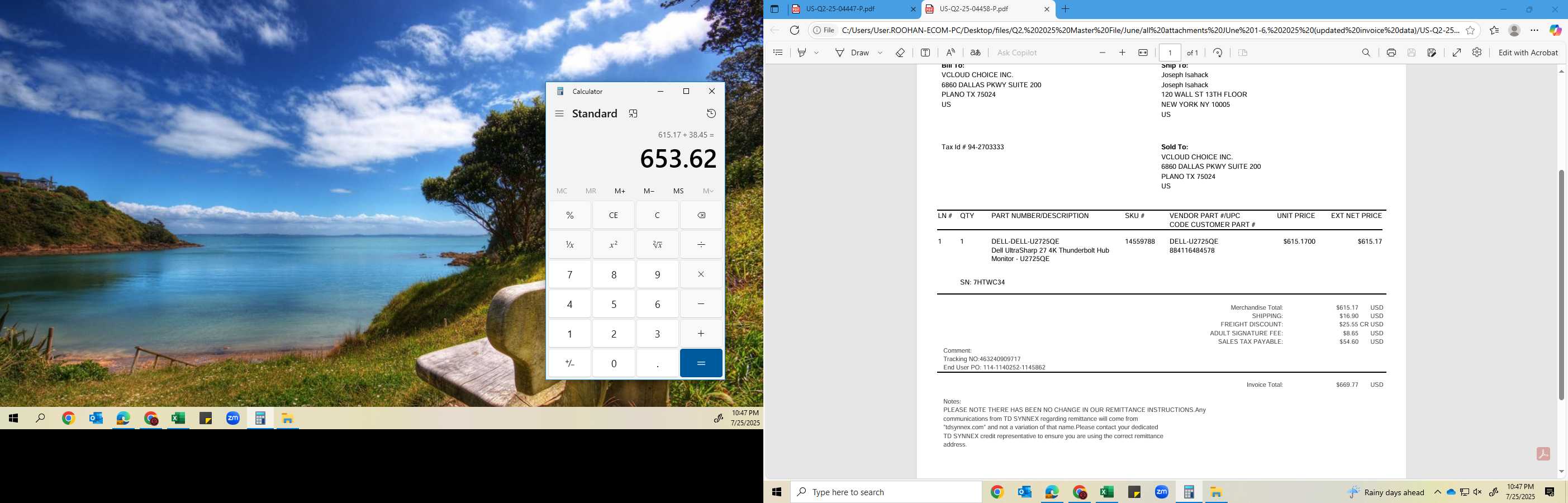The image size is (1568, 503).
Task: Store the value with the MS button
Action: [x=678, y=191]
